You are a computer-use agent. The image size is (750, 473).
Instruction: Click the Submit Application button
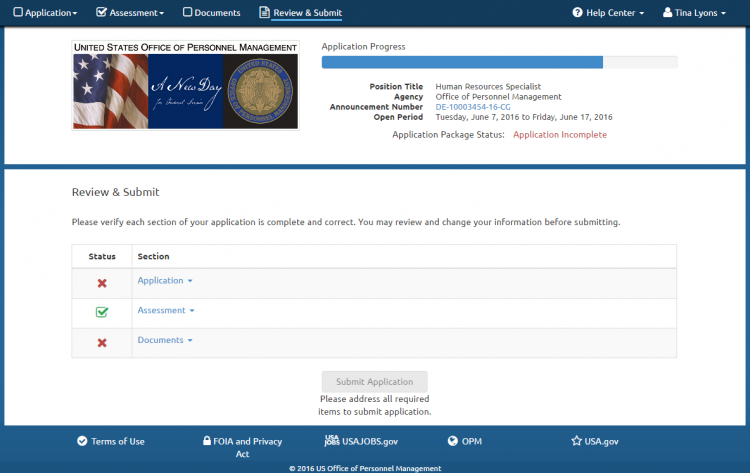point(375,382)
